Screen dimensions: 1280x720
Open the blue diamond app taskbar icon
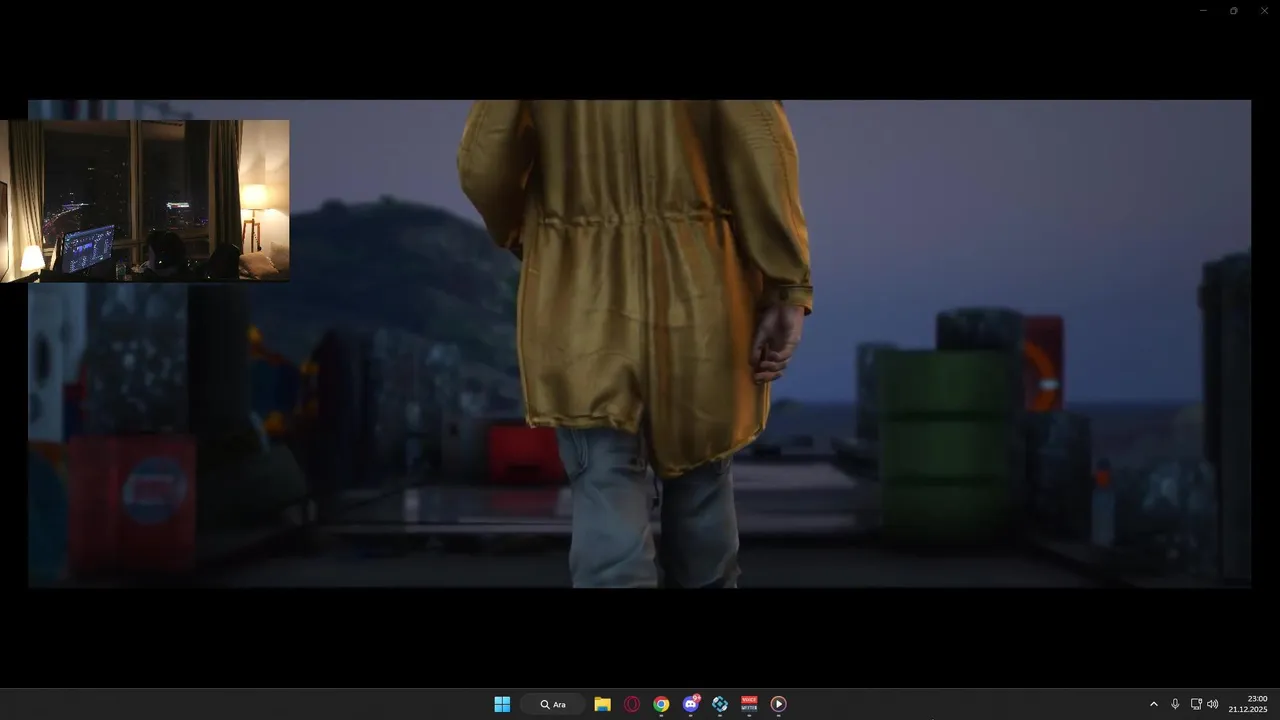click(720, 704)
